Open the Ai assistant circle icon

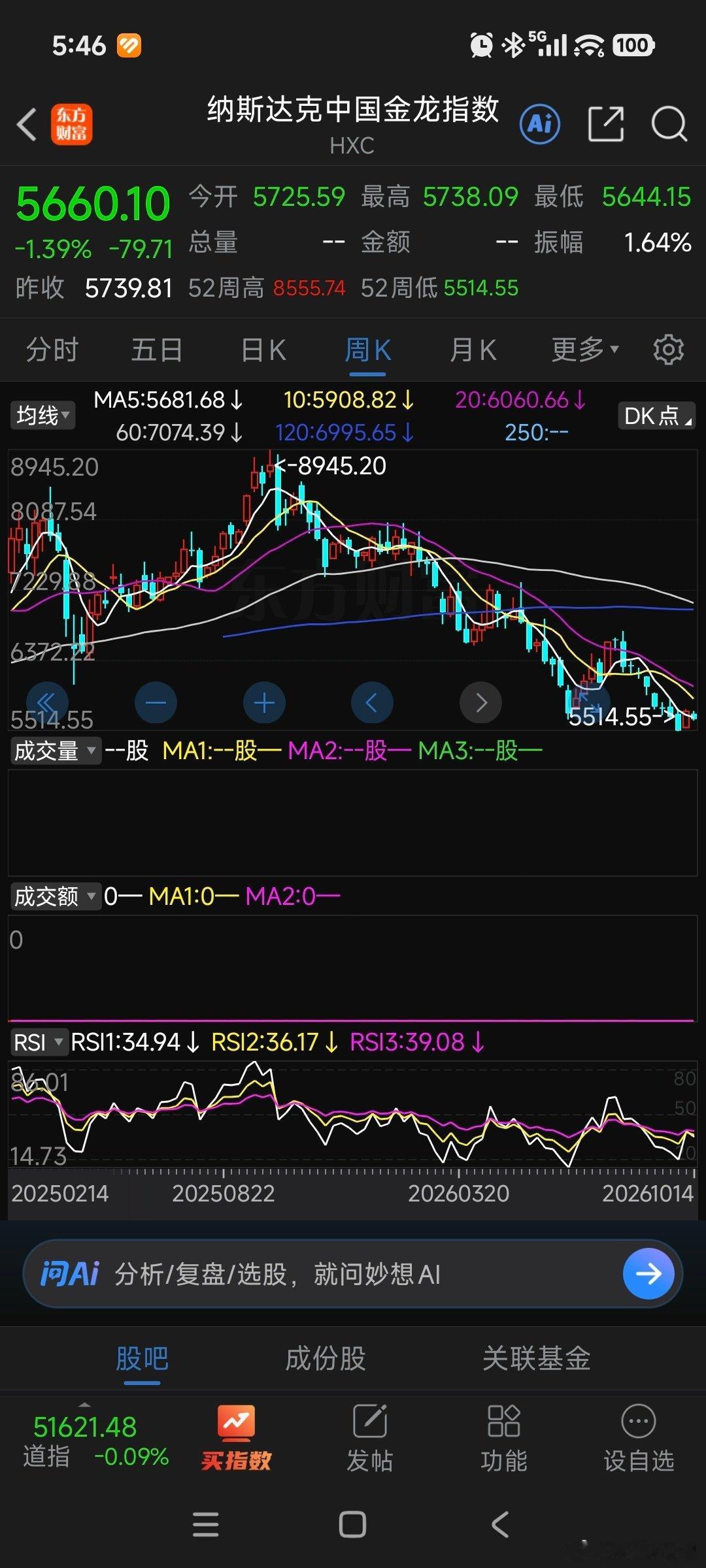click(x=540, y=123)
